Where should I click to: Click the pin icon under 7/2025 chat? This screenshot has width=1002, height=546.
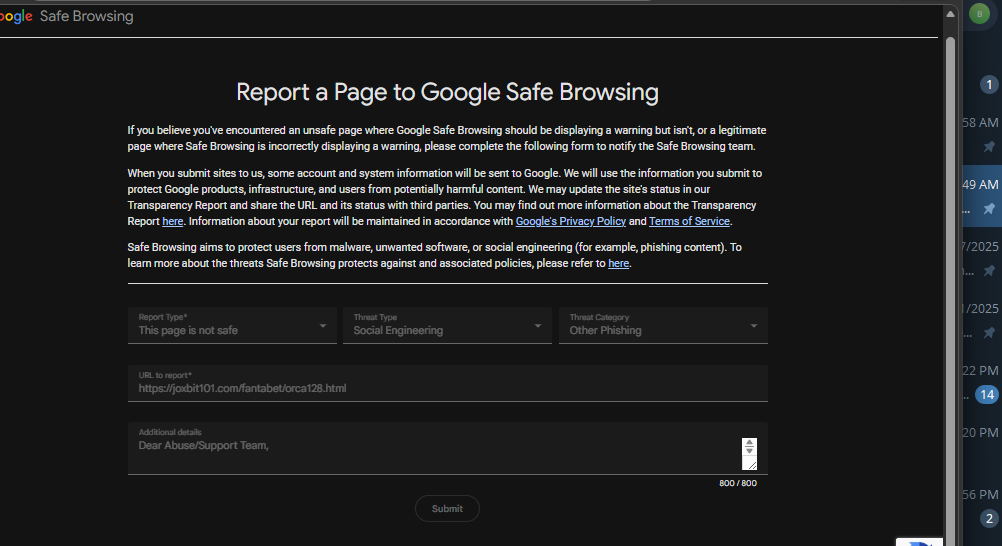point(989,270)
